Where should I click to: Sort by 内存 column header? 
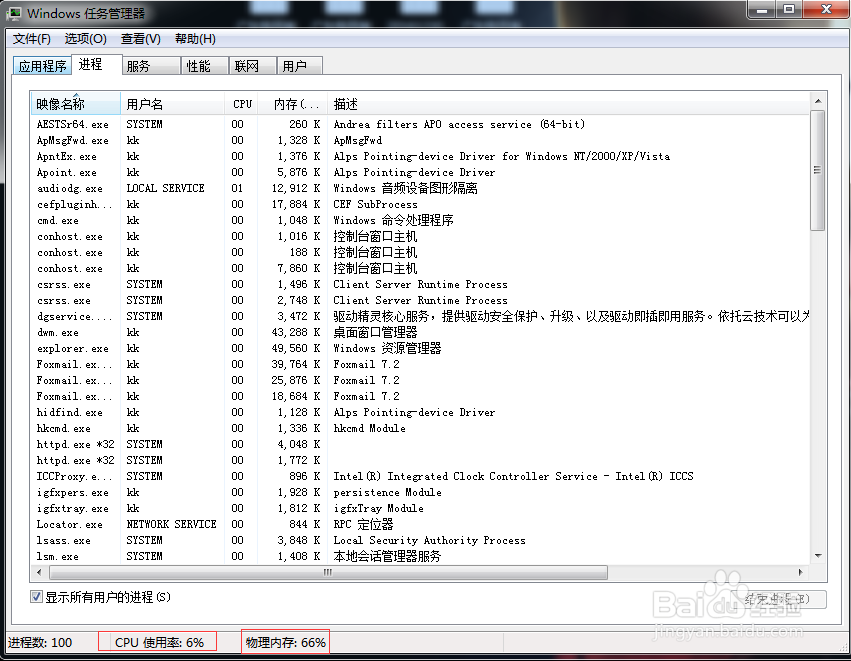click(293, 104)
